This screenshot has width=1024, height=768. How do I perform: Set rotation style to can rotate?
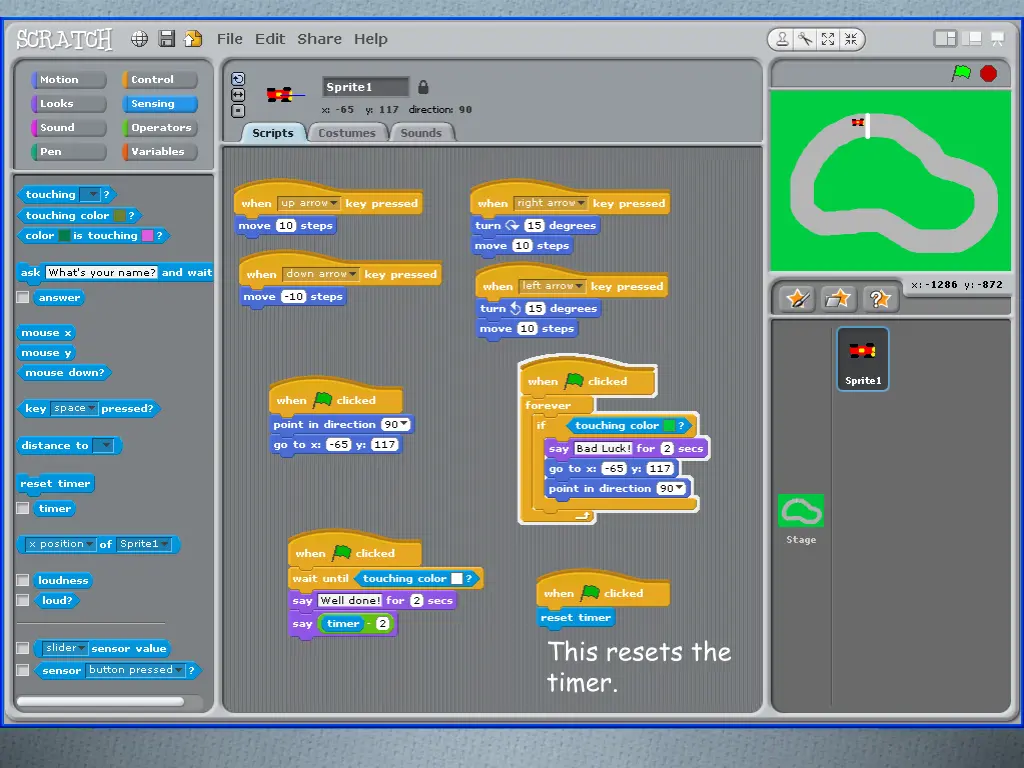click(238, 79)
